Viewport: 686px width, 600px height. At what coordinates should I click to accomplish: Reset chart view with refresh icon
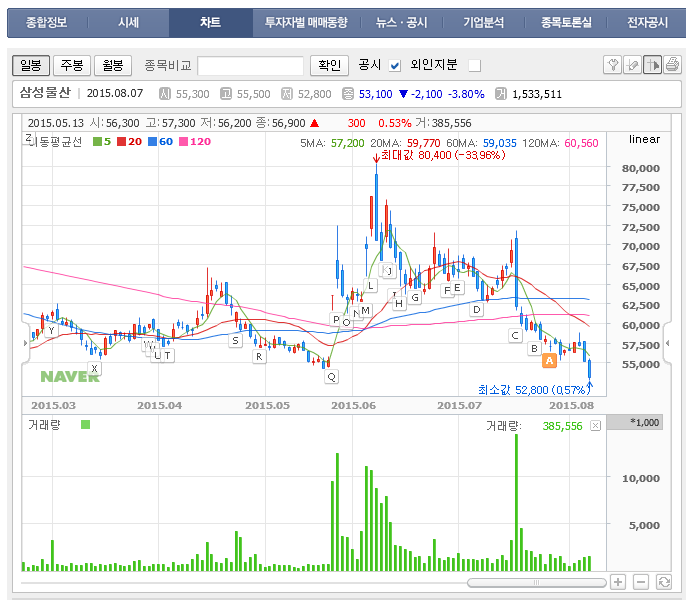[x=664, y=582]
